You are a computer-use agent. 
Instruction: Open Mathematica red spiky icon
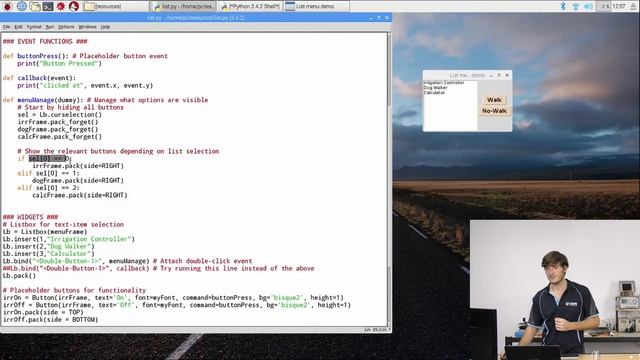tap(61, 6)
